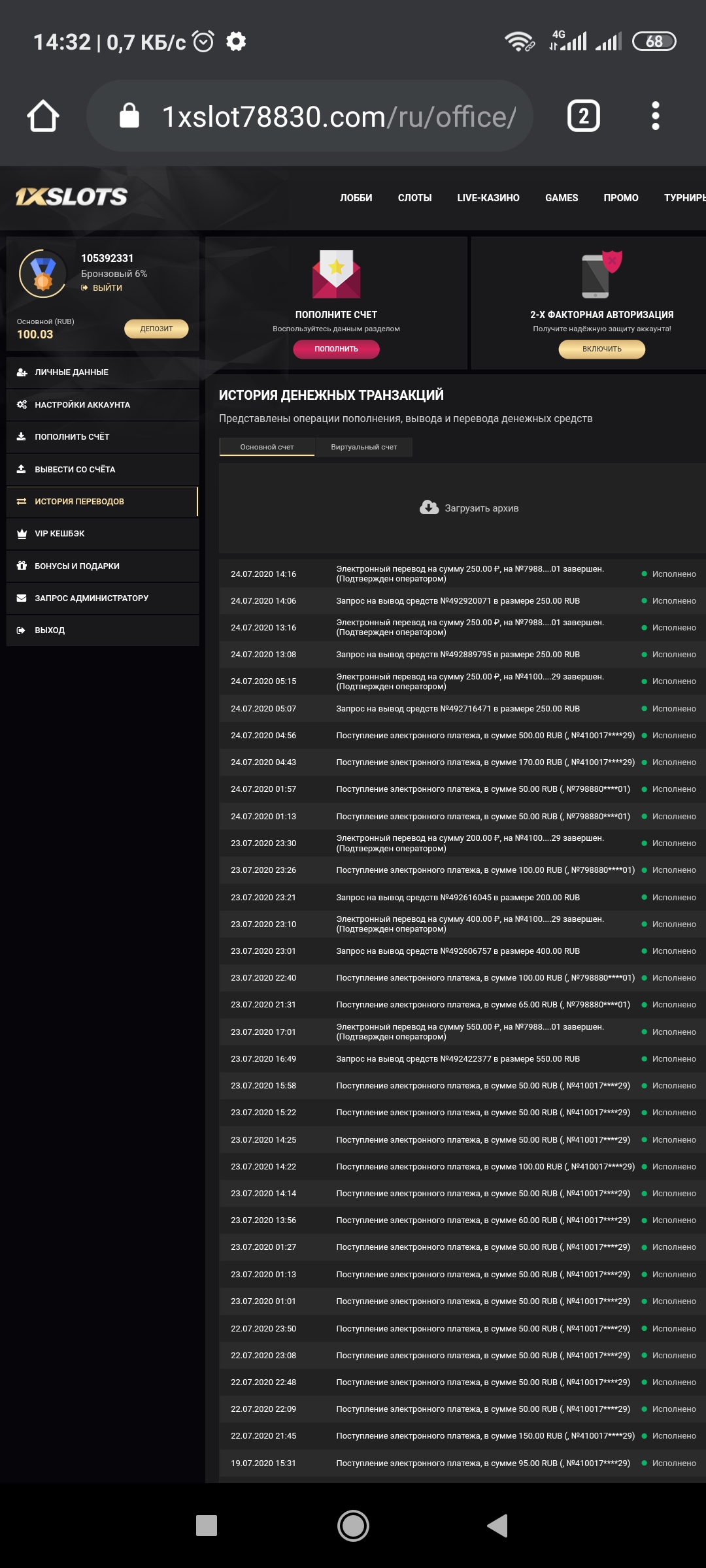Open ВЫВЕСТИ СО СЧЁТА in sidebar

click(75, 469)
